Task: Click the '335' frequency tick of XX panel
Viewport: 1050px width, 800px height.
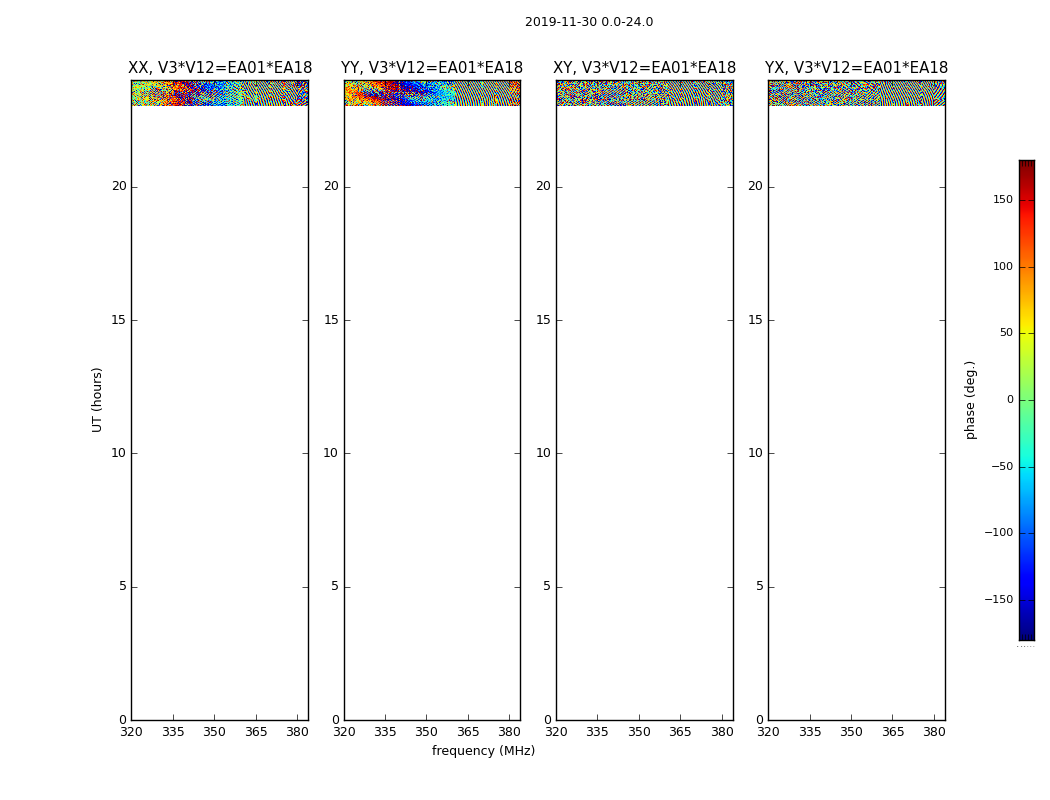Action: tap(173, 732)
